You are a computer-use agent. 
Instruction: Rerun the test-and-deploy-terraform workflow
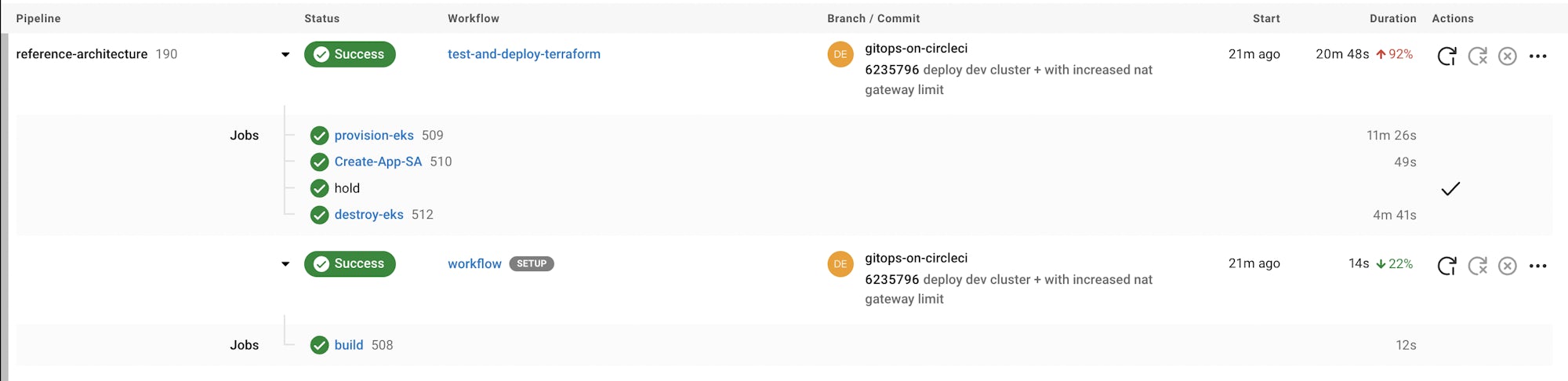[x=1446, y=56]
